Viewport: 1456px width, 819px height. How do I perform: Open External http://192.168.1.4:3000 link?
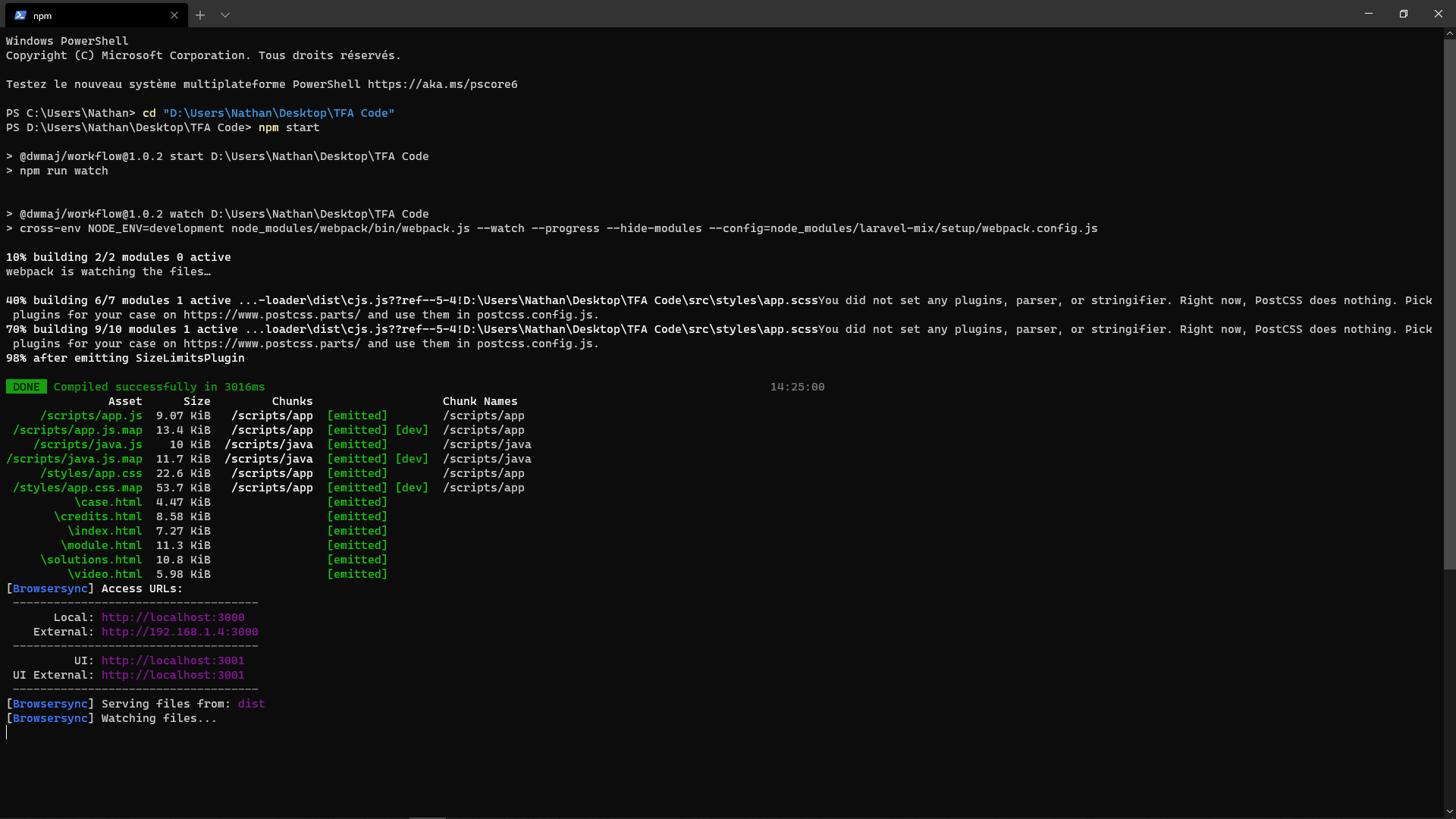point(180,632)
